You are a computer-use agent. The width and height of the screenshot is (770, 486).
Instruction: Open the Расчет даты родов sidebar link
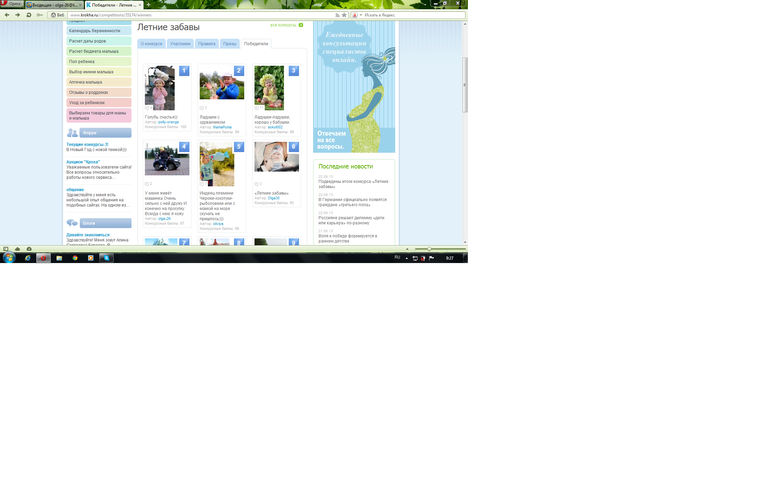click(99, 41)
